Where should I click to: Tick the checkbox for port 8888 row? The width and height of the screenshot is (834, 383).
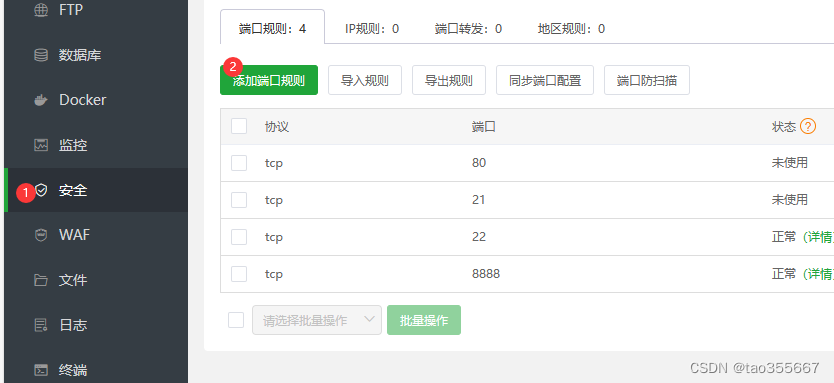click(239, 274)
